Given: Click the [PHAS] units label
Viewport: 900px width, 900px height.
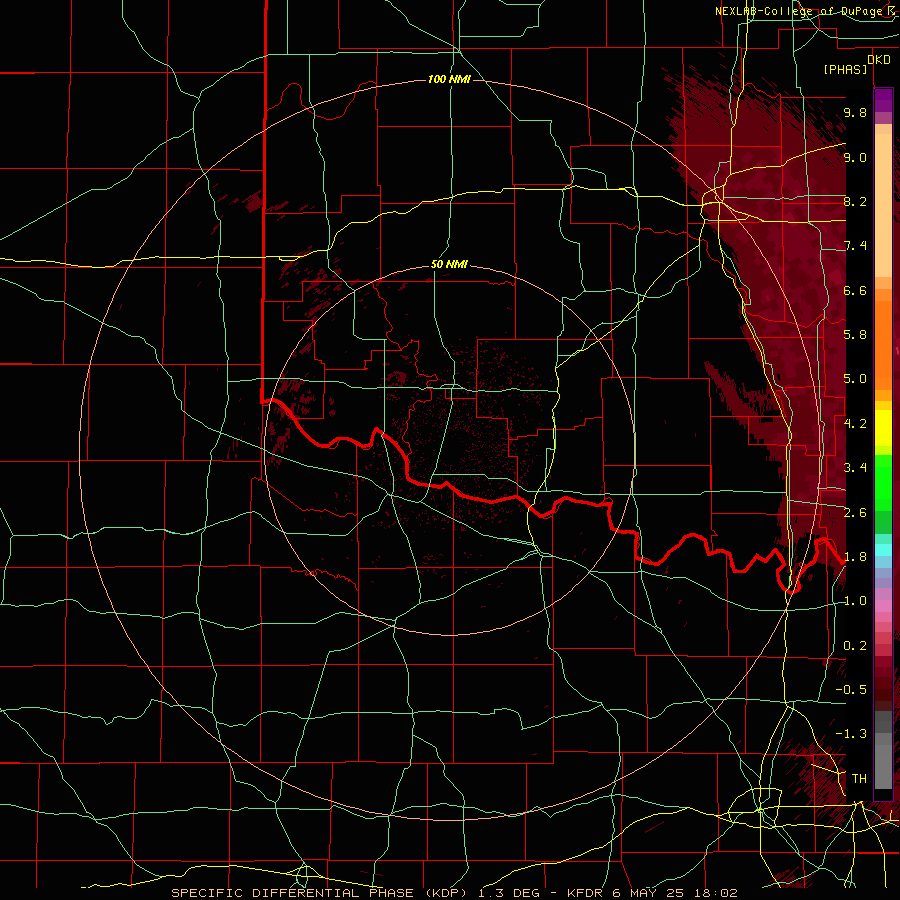Looking at the screenshot, I should pyautogui.click(x=845, y=70).
